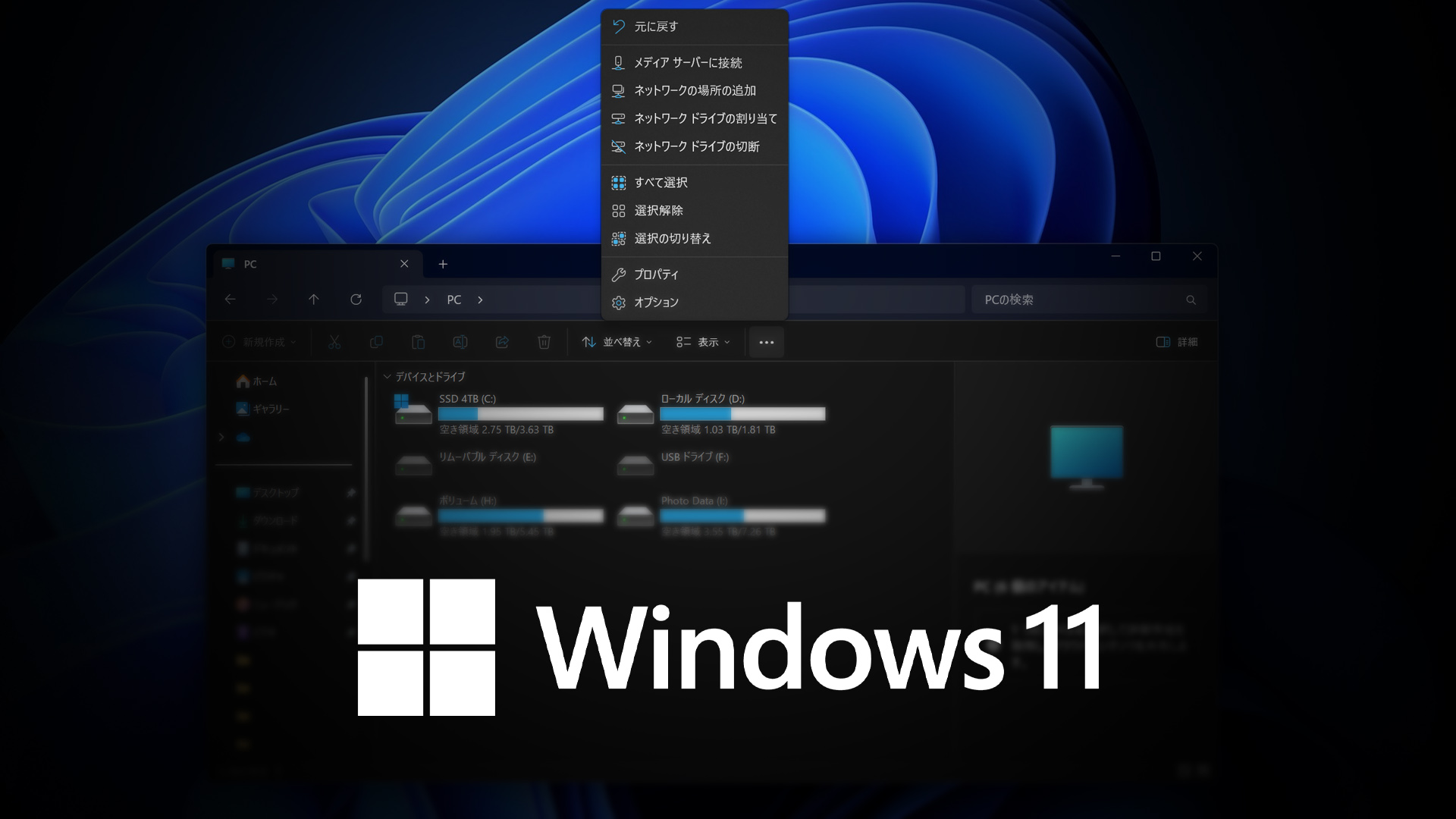Click the Rename toolbar icon

(x=460, y=342)
